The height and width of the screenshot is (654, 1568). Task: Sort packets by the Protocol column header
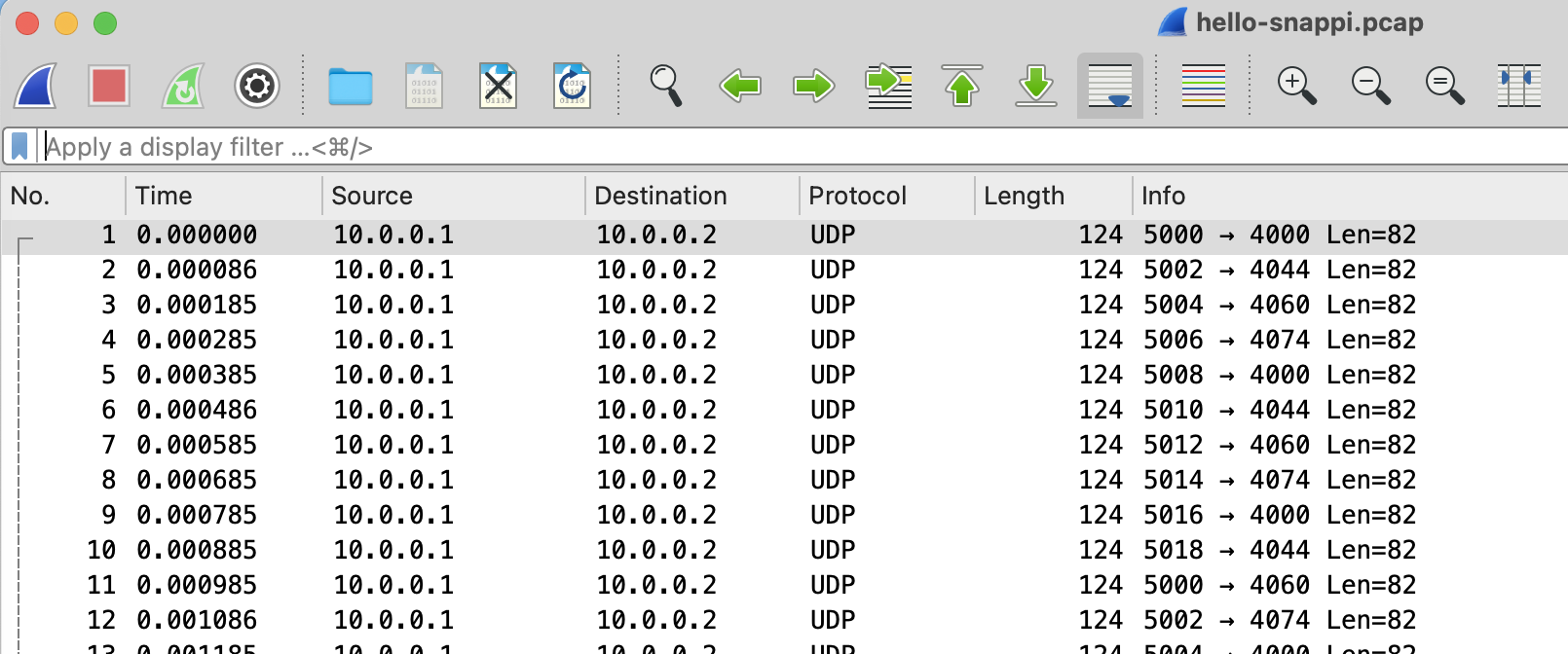click(857, 196)
